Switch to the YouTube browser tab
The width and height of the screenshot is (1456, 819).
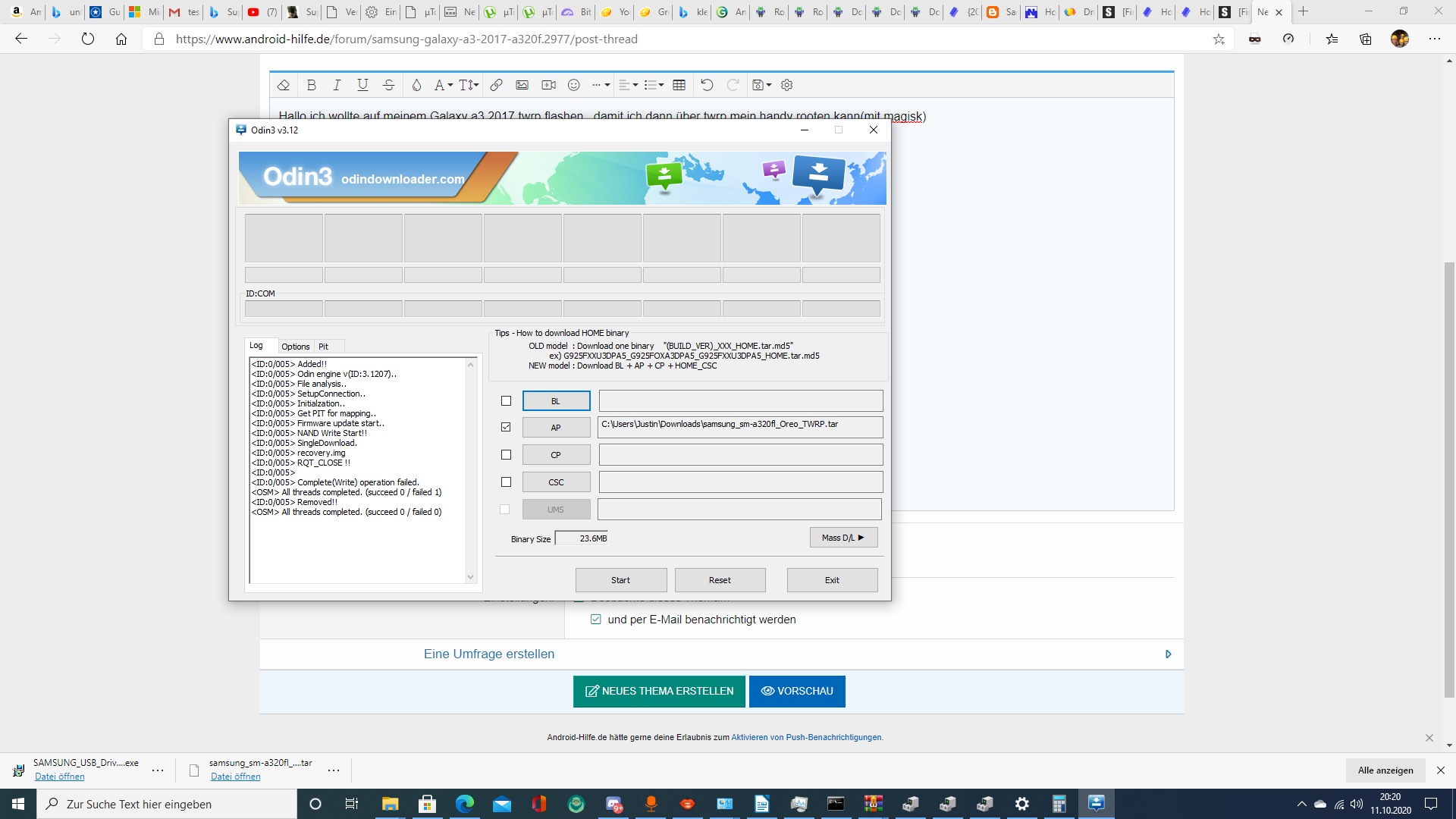tap(262, 12)
